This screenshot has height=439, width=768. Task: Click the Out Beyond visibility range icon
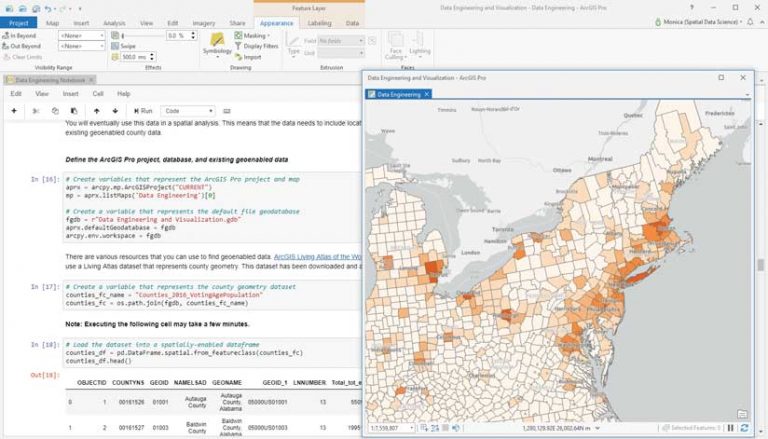(5, 46)
